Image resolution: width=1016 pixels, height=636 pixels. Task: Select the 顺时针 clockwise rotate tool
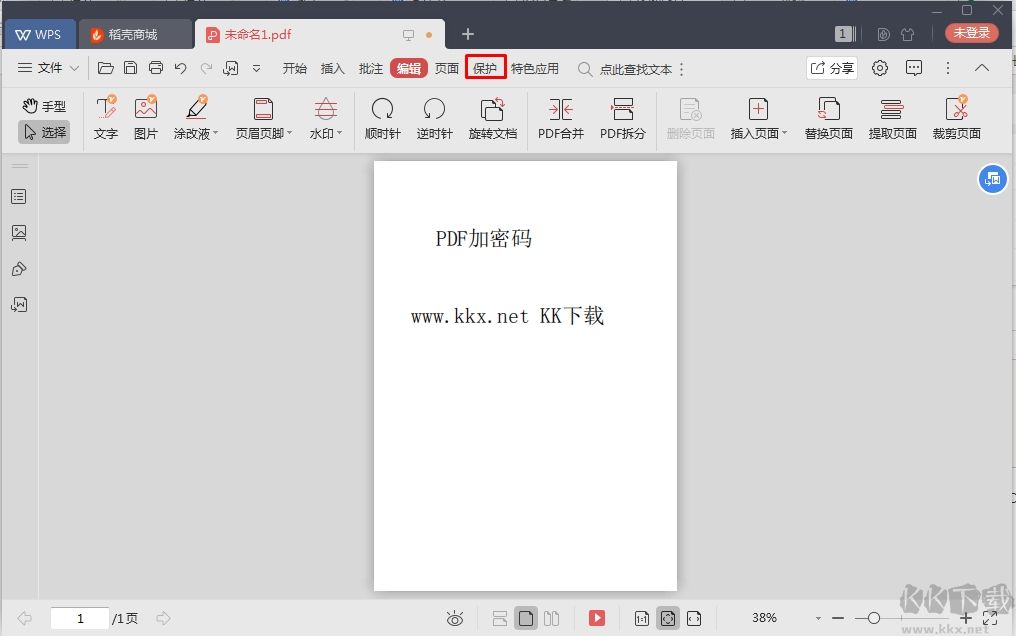tap(382, 118)
